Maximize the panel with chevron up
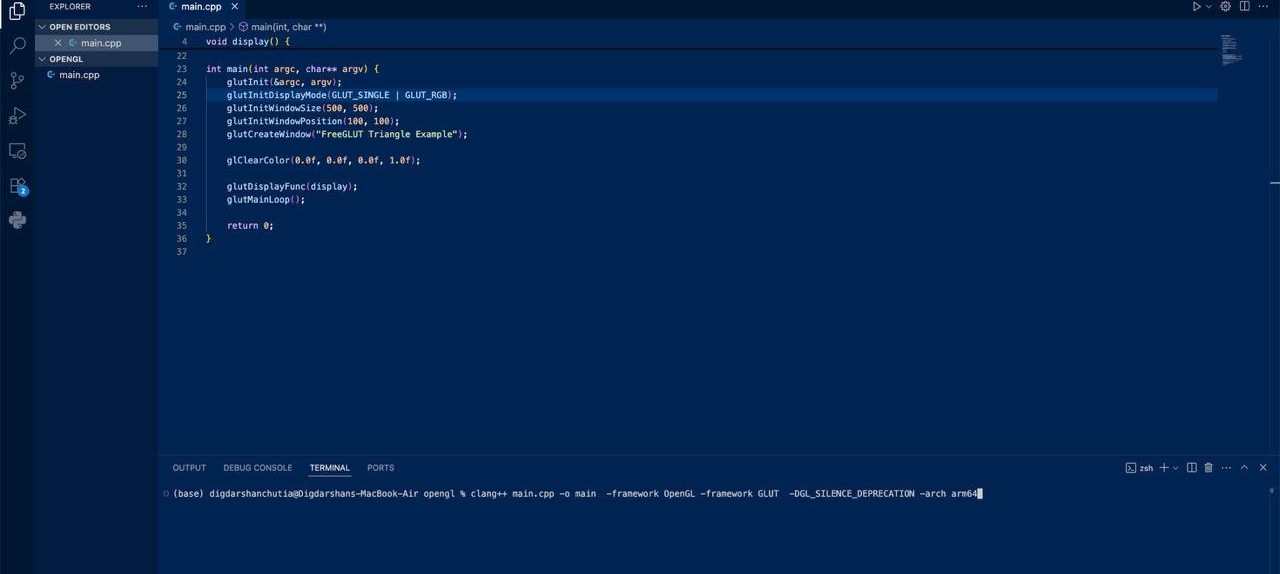Screen dimensions: 1280x574 pos(1244,468)
